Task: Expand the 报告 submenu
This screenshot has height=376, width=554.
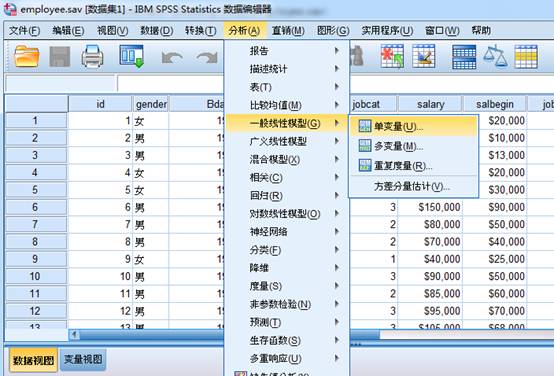Action: click(x=286, y=51)
